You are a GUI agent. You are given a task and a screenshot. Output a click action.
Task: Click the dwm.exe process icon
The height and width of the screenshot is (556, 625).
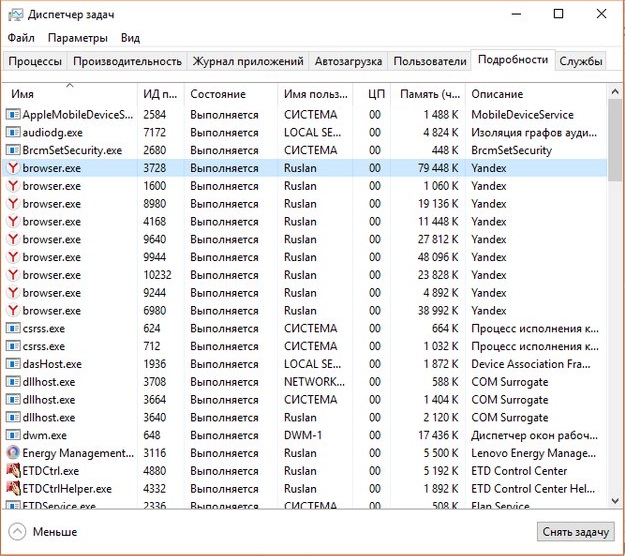pos(13,435)
